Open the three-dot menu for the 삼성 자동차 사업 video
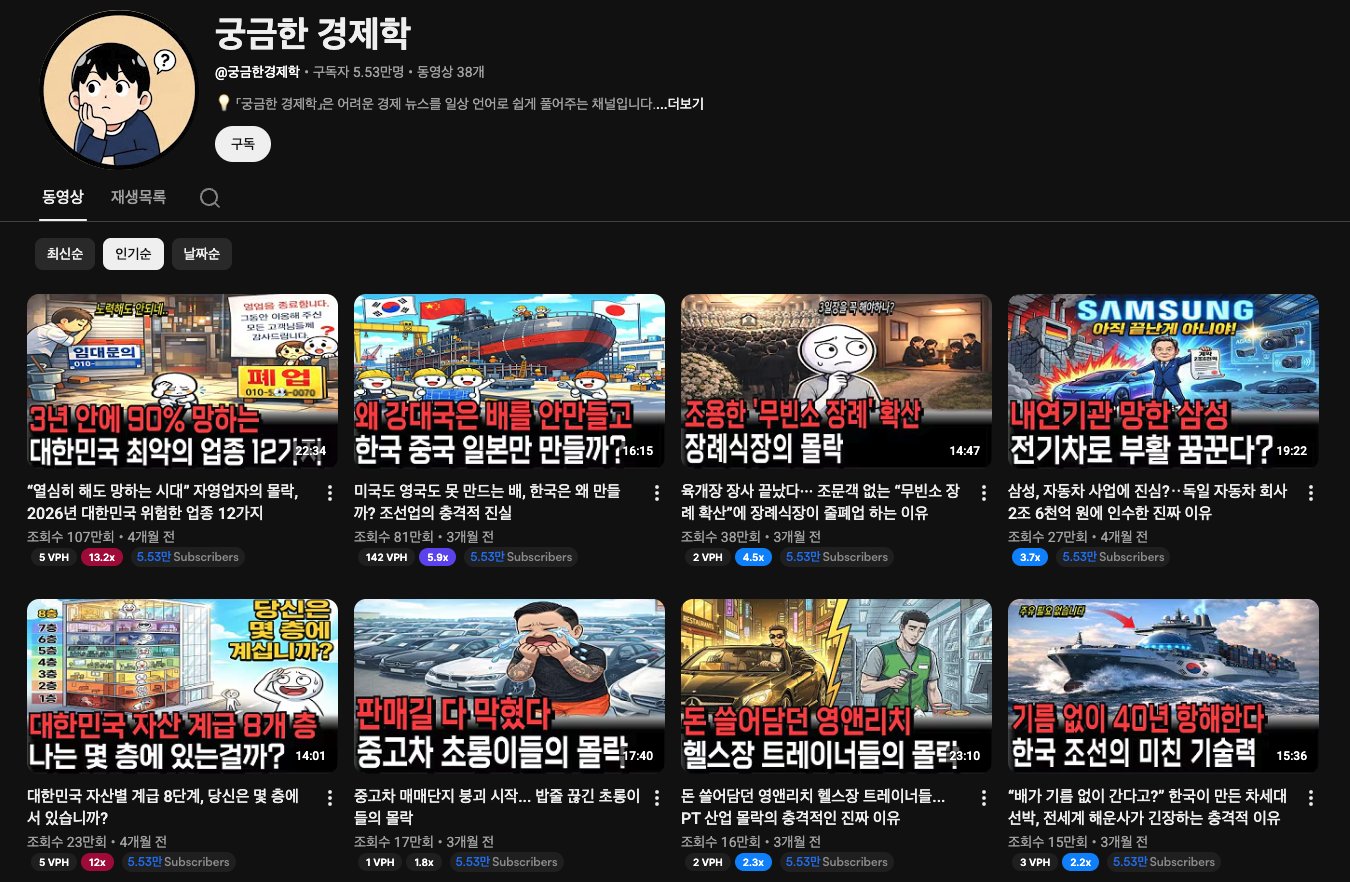The height and width of the screenshot is (882, 1350). coord(1311,493)
